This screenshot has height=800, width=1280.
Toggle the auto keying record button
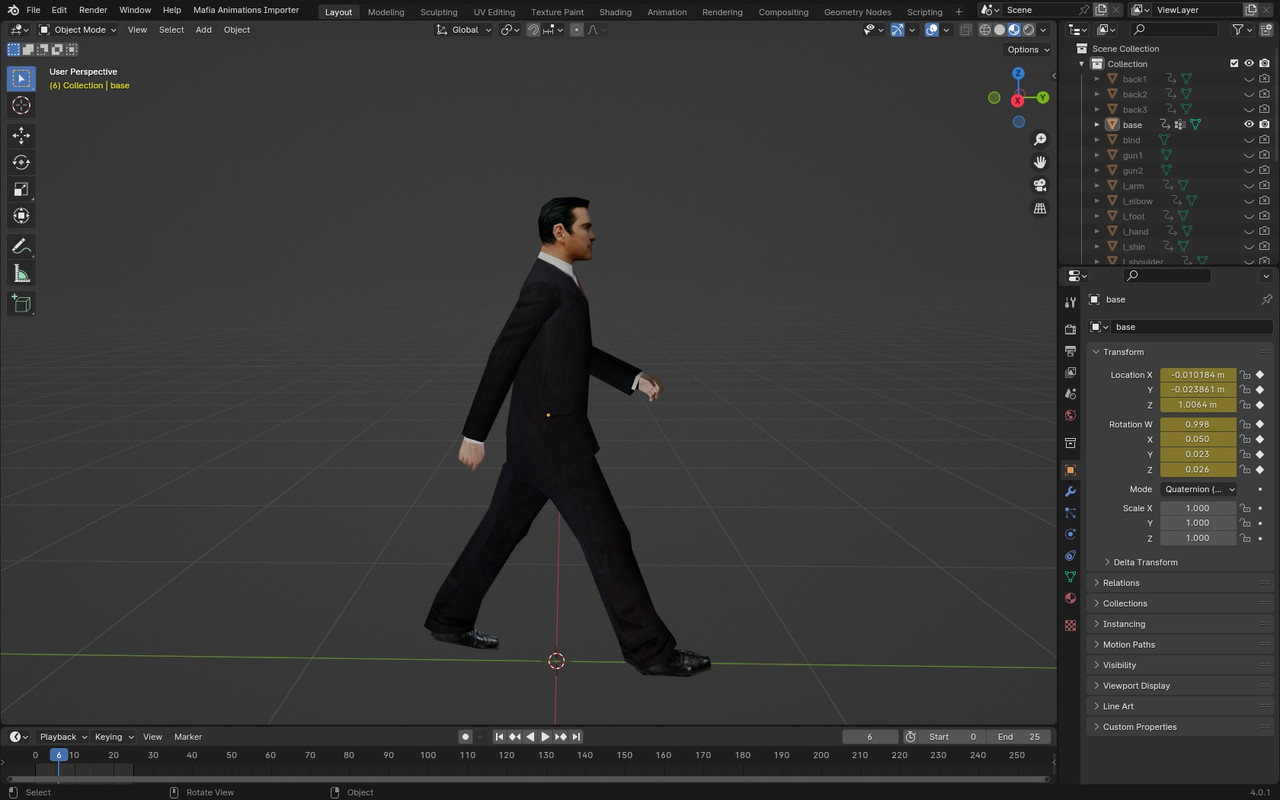465,737
